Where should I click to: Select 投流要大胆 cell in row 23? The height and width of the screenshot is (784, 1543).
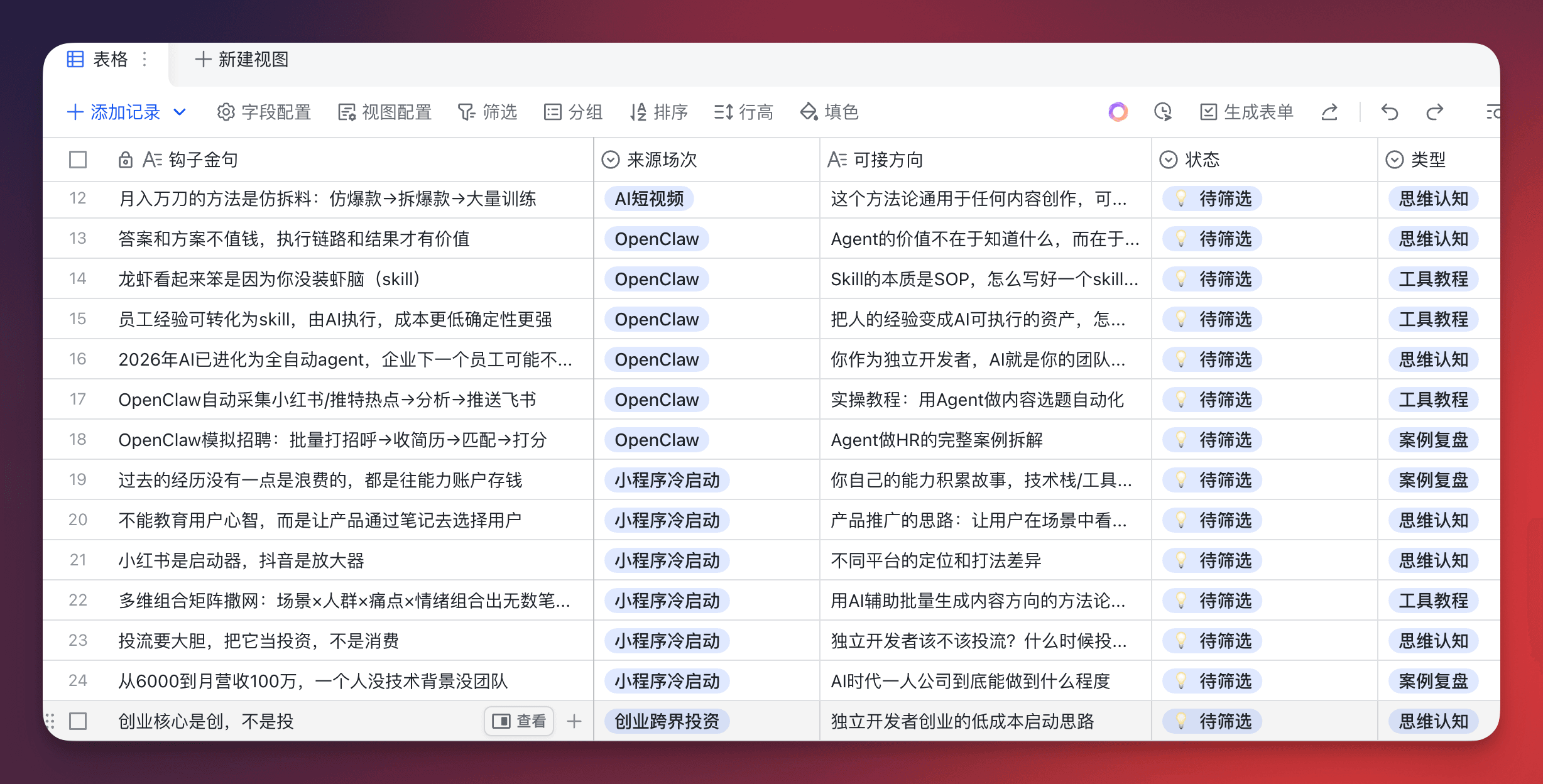tap(318, 641)
